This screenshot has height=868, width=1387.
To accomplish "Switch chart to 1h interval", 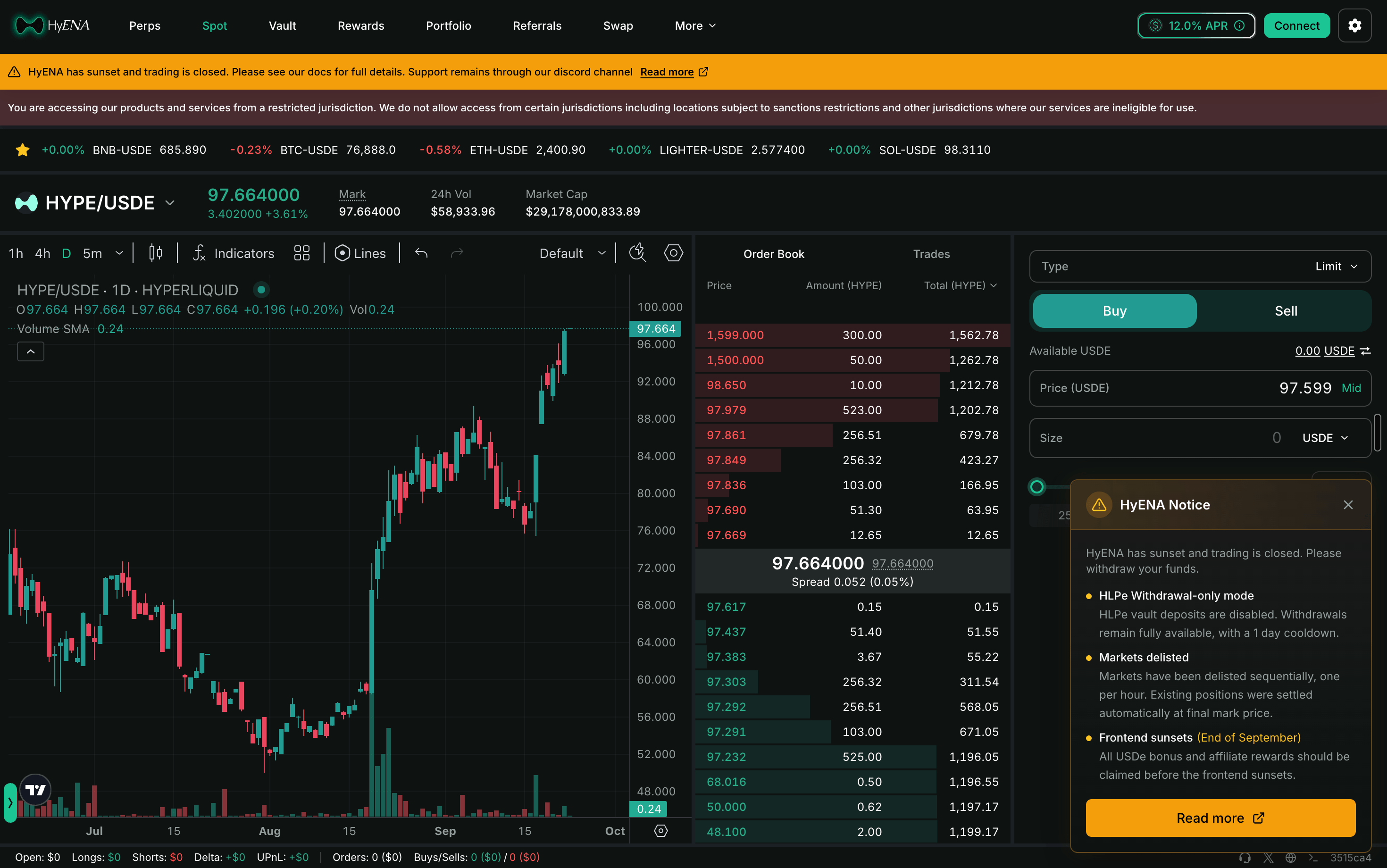I will point(16,253).
